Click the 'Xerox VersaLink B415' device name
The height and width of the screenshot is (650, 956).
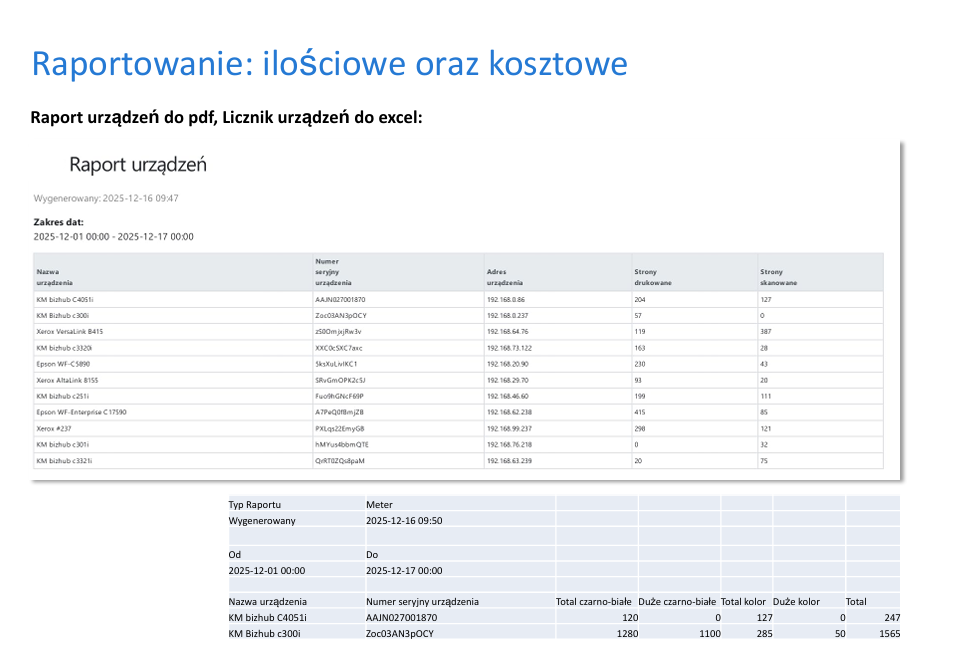coord(70,332)
